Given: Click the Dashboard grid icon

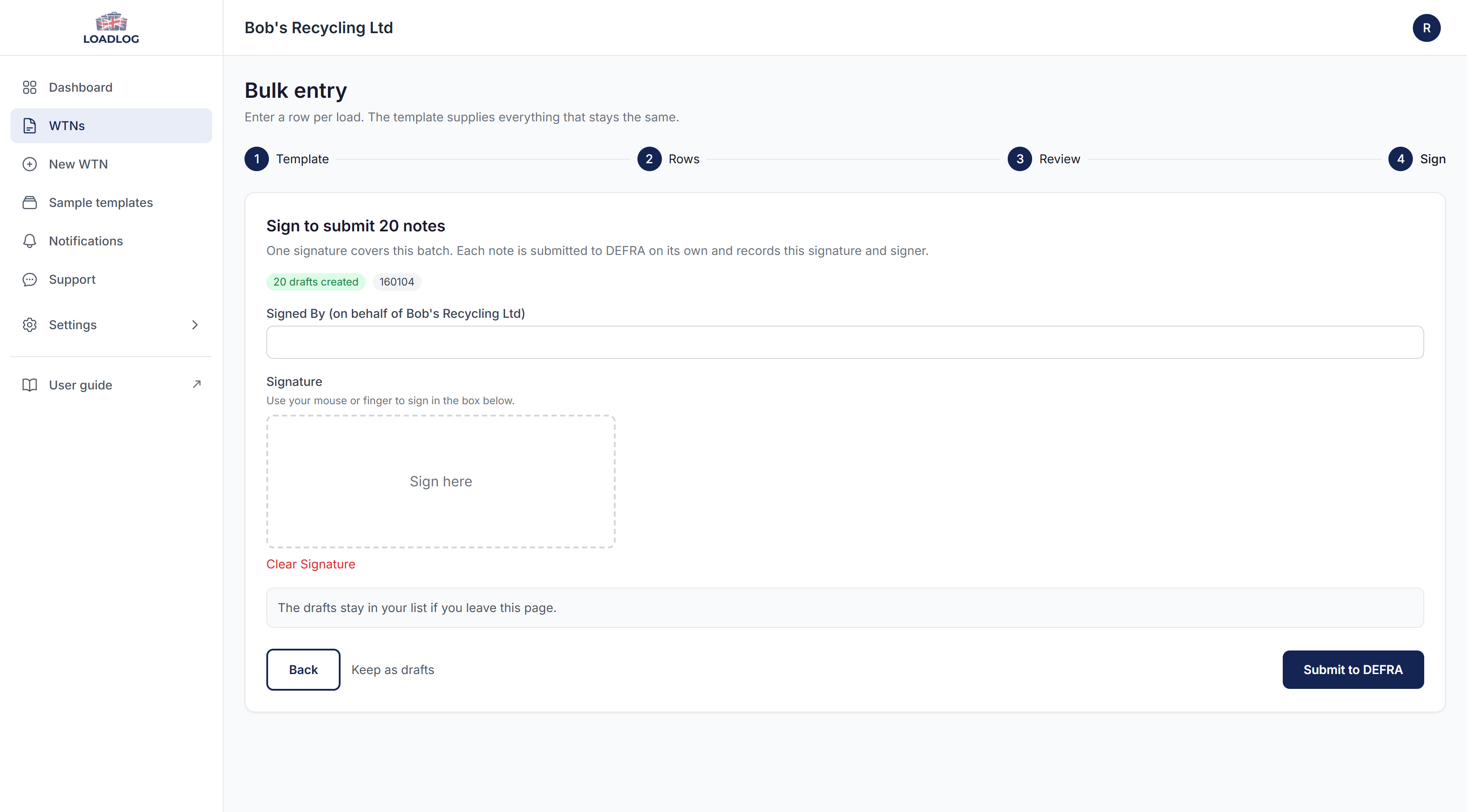Looking at the screenshot, I should tap(30, 87).
